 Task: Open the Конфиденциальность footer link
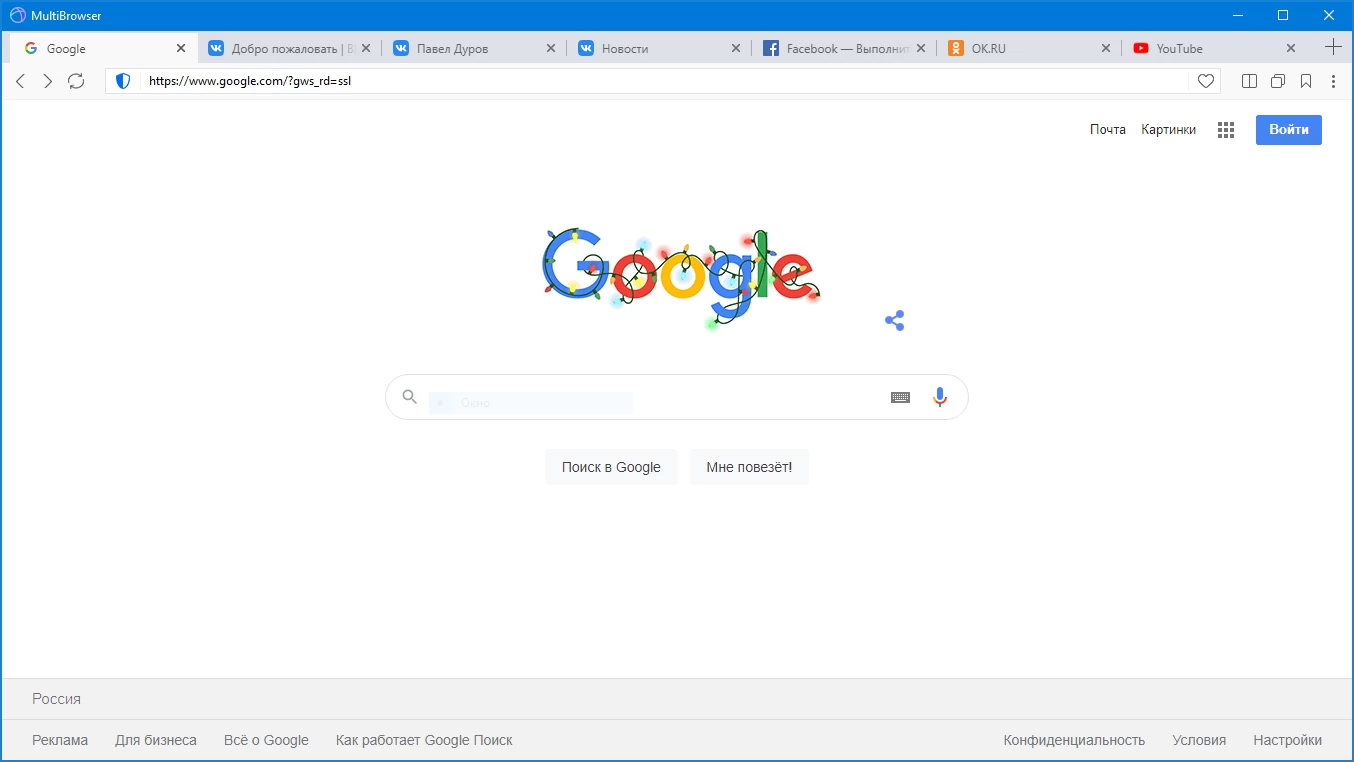(1074, 741)
